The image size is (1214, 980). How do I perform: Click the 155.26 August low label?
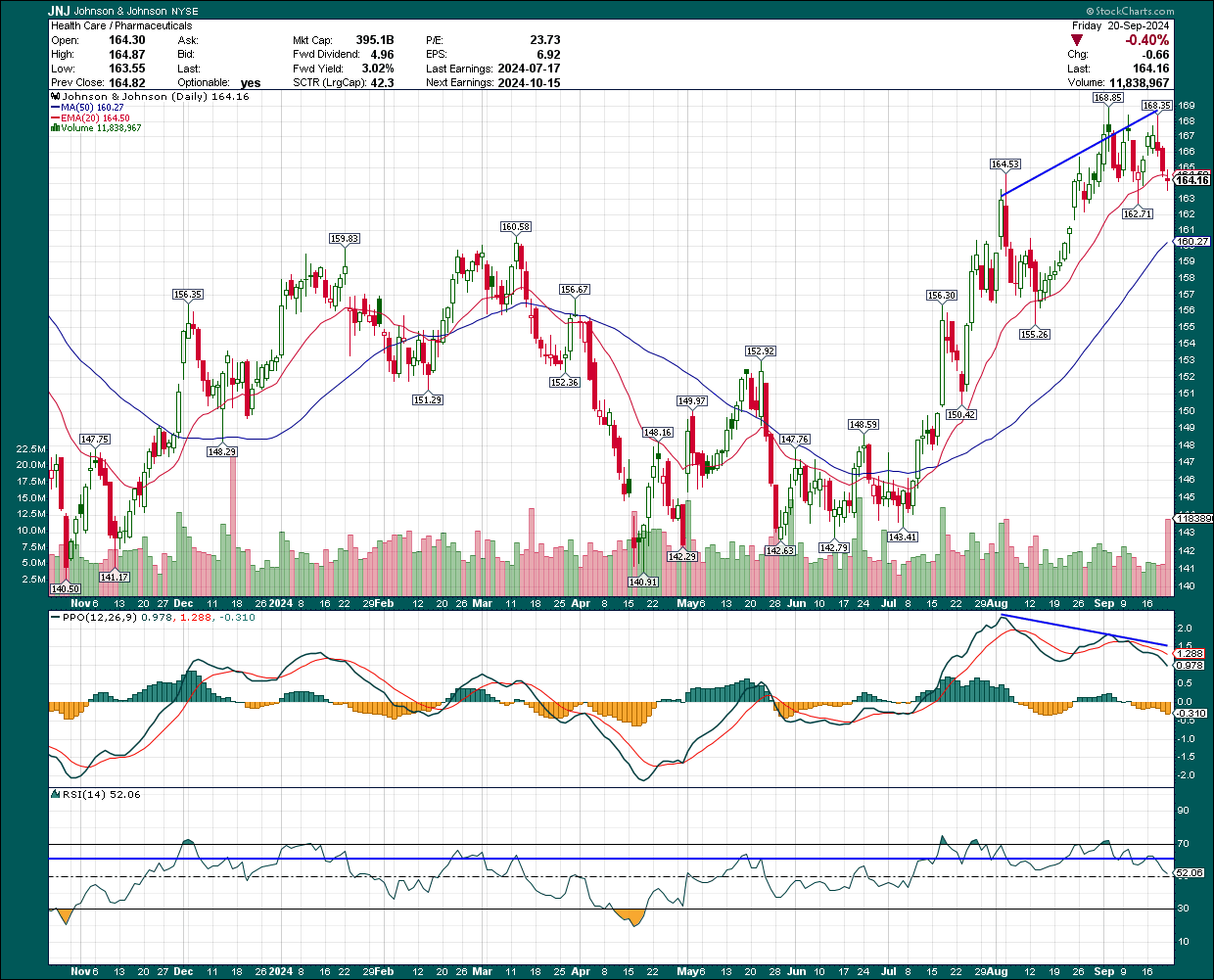[1035, 334]
